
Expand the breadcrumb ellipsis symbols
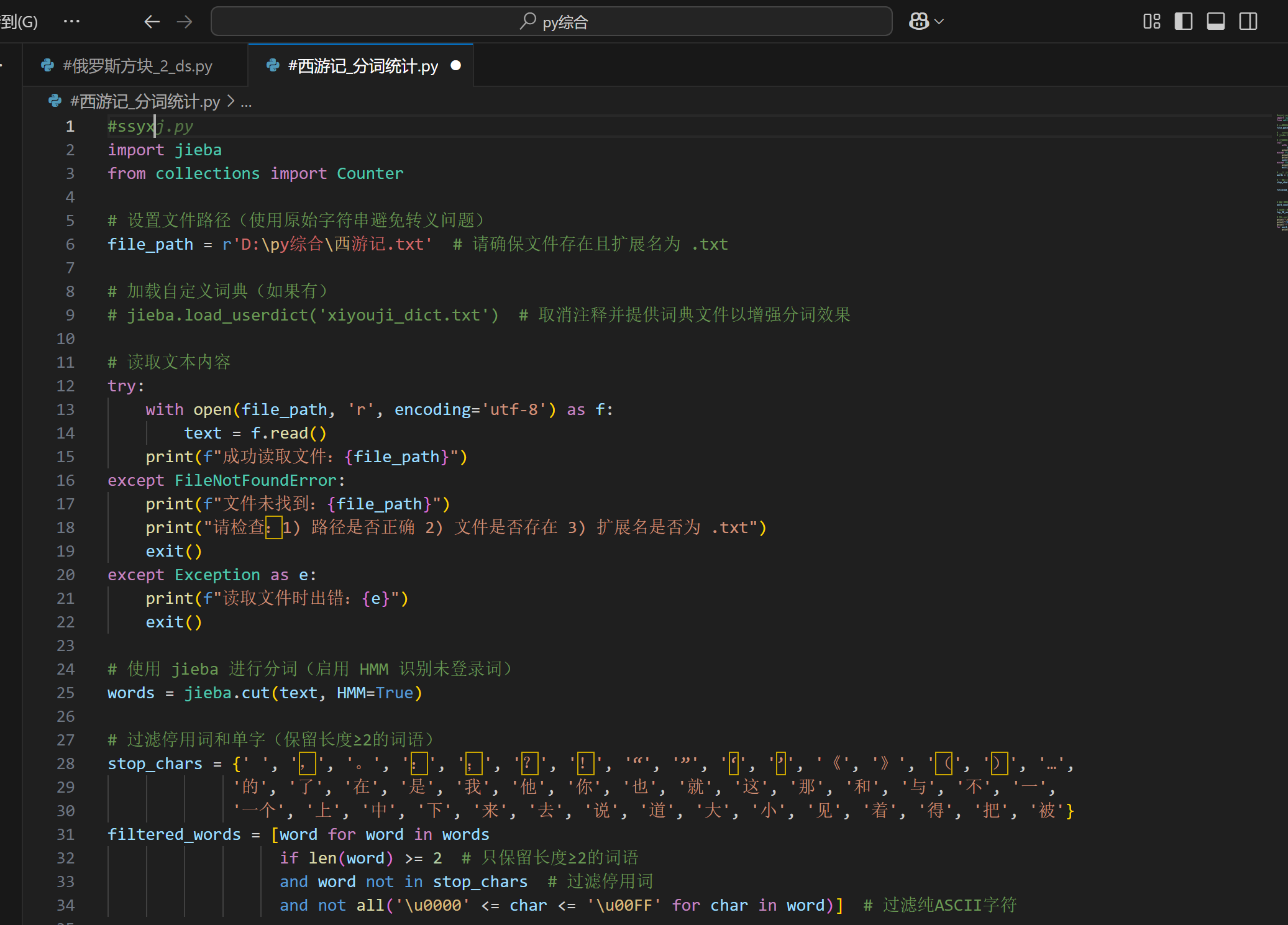pyautogui.click(x=247, y=102)
